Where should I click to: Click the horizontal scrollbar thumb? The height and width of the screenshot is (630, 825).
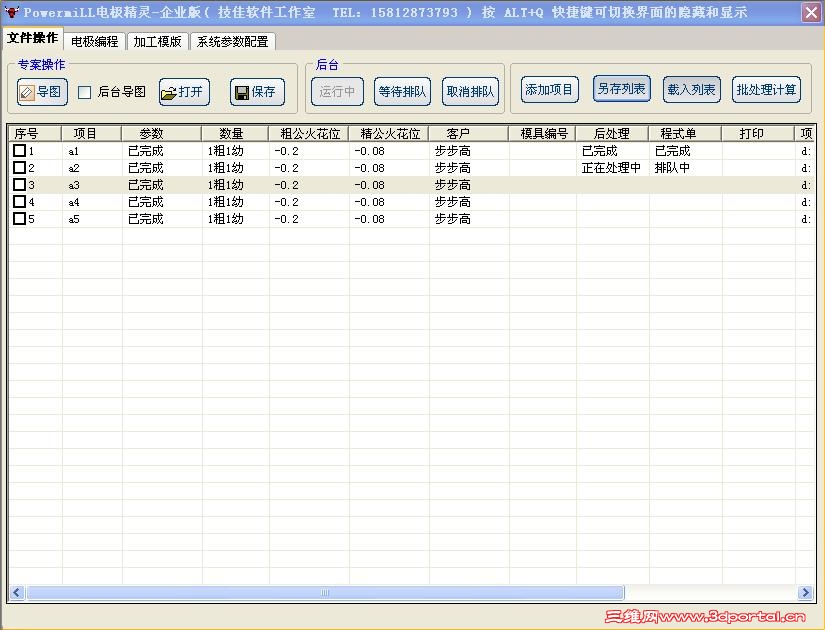[325, 593]
